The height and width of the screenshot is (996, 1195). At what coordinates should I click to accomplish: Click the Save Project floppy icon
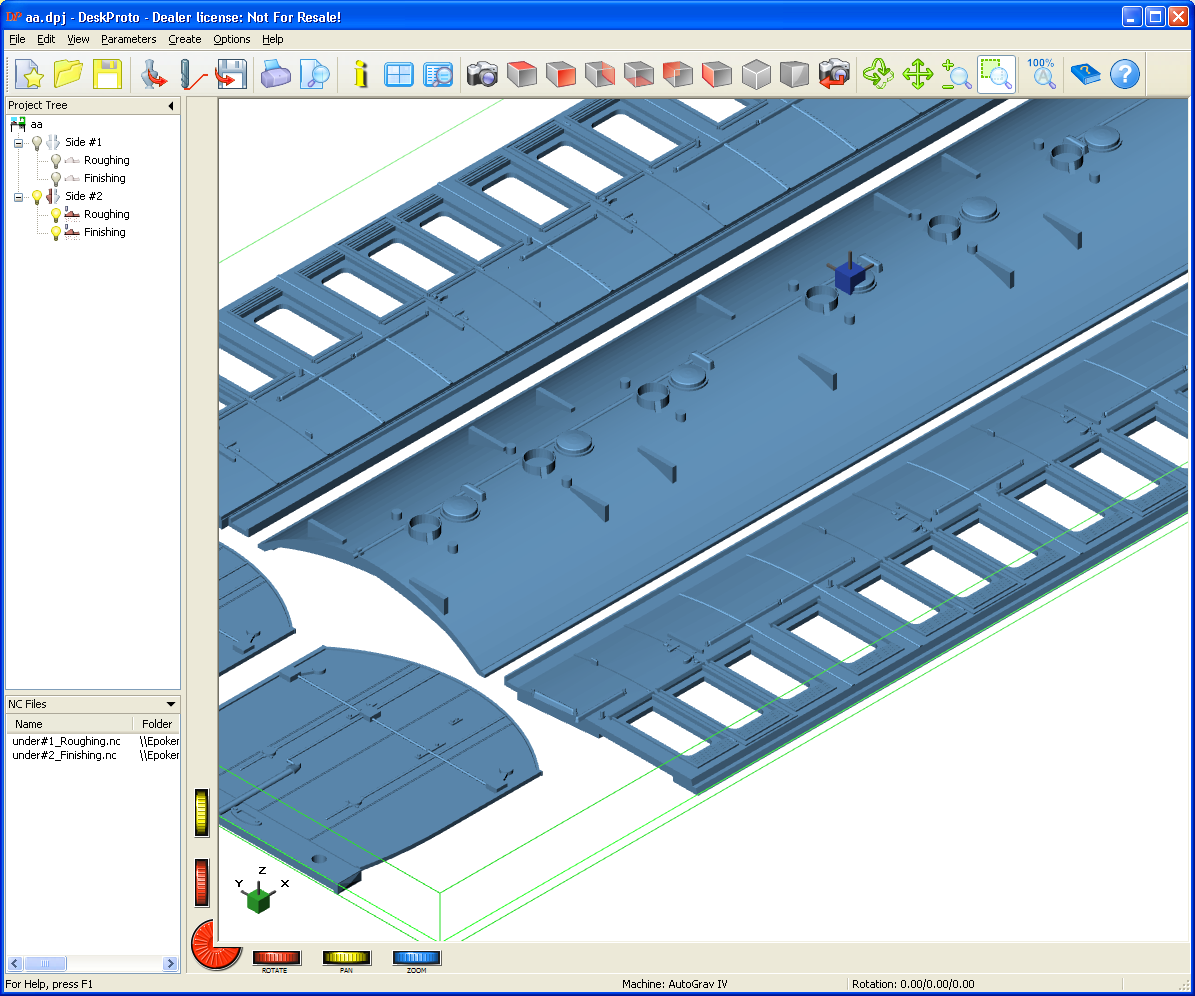tap(107, 74)
